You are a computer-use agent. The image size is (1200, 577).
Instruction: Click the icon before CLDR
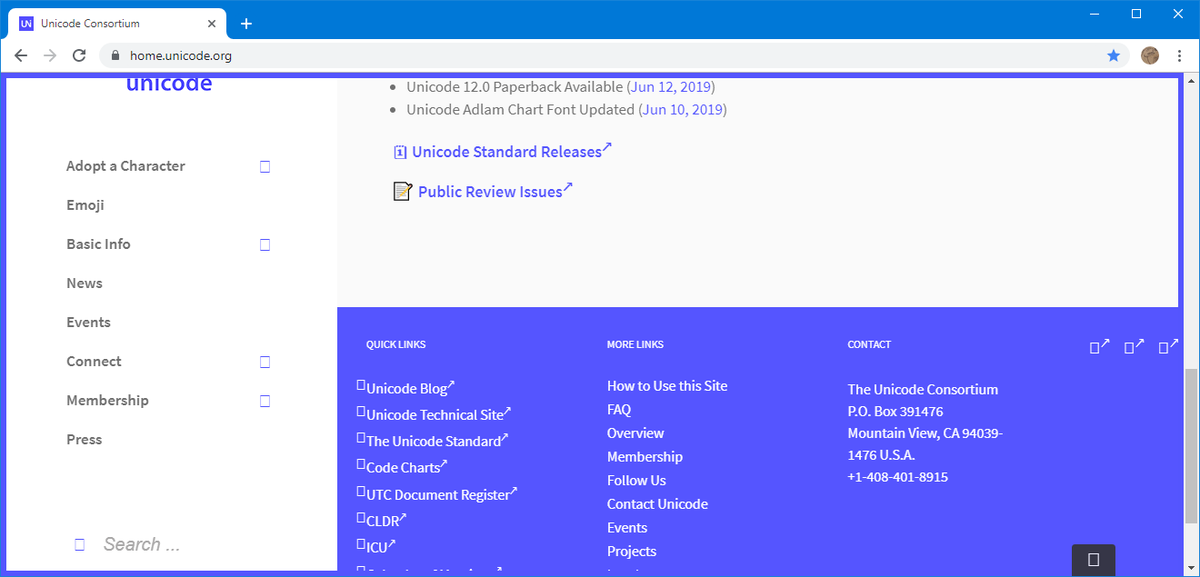tap(361, 518)
